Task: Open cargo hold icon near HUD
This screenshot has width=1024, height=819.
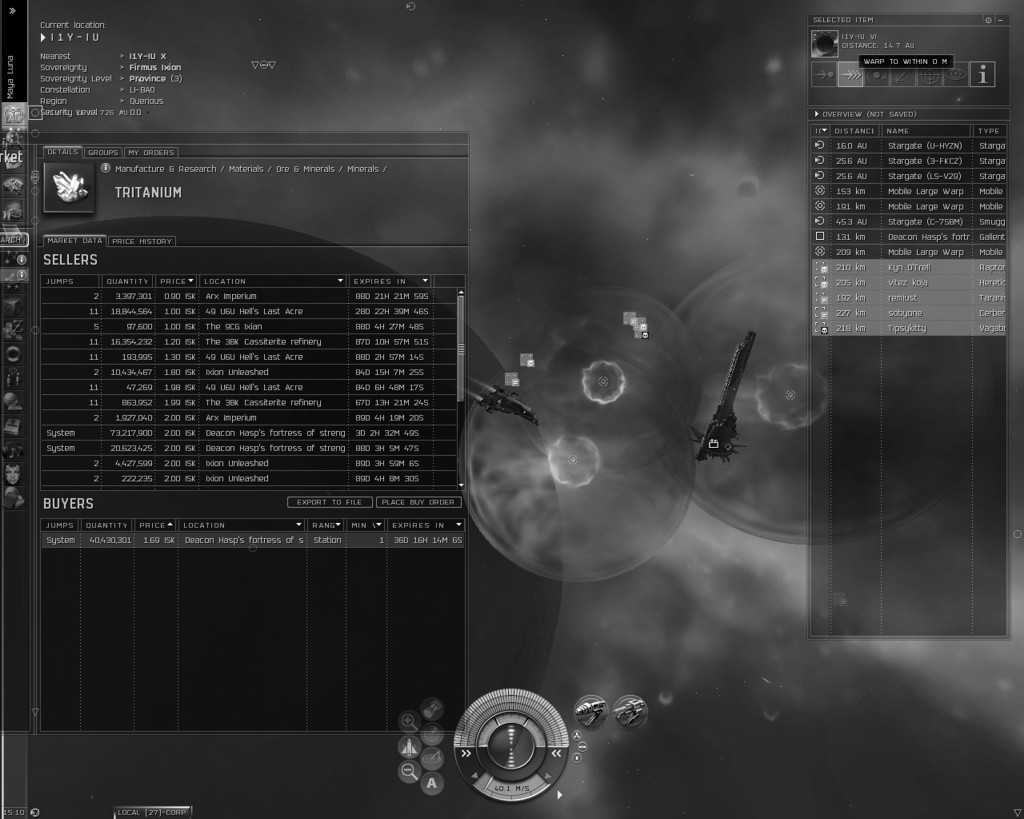Action: [432, 709]
